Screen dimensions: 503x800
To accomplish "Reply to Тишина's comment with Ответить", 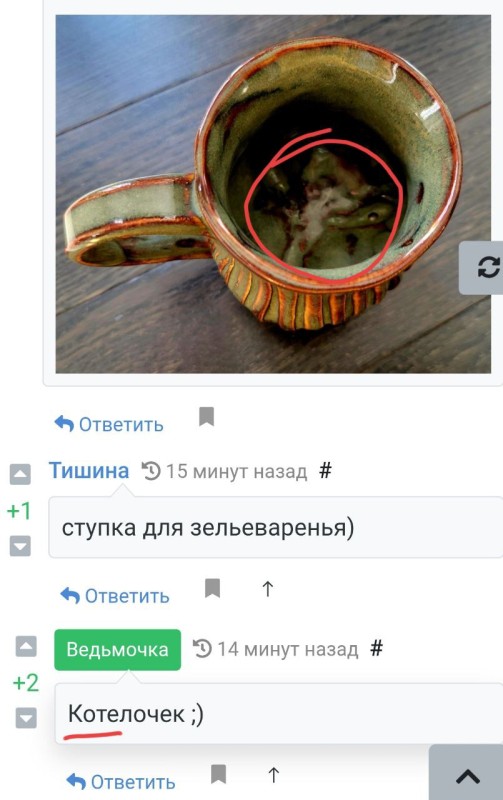I will pyautogui.click(x=115, y=595).
